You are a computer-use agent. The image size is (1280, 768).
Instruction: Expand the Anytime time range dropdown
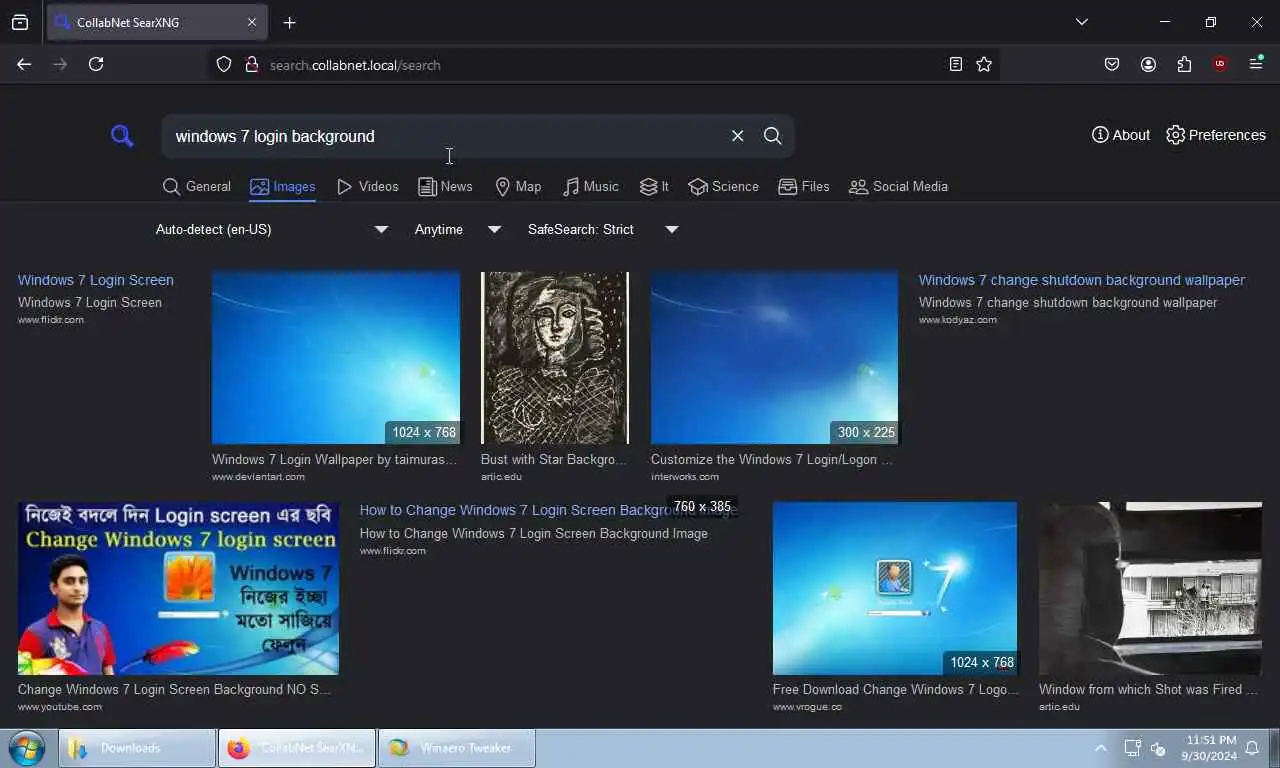point(457,229)
